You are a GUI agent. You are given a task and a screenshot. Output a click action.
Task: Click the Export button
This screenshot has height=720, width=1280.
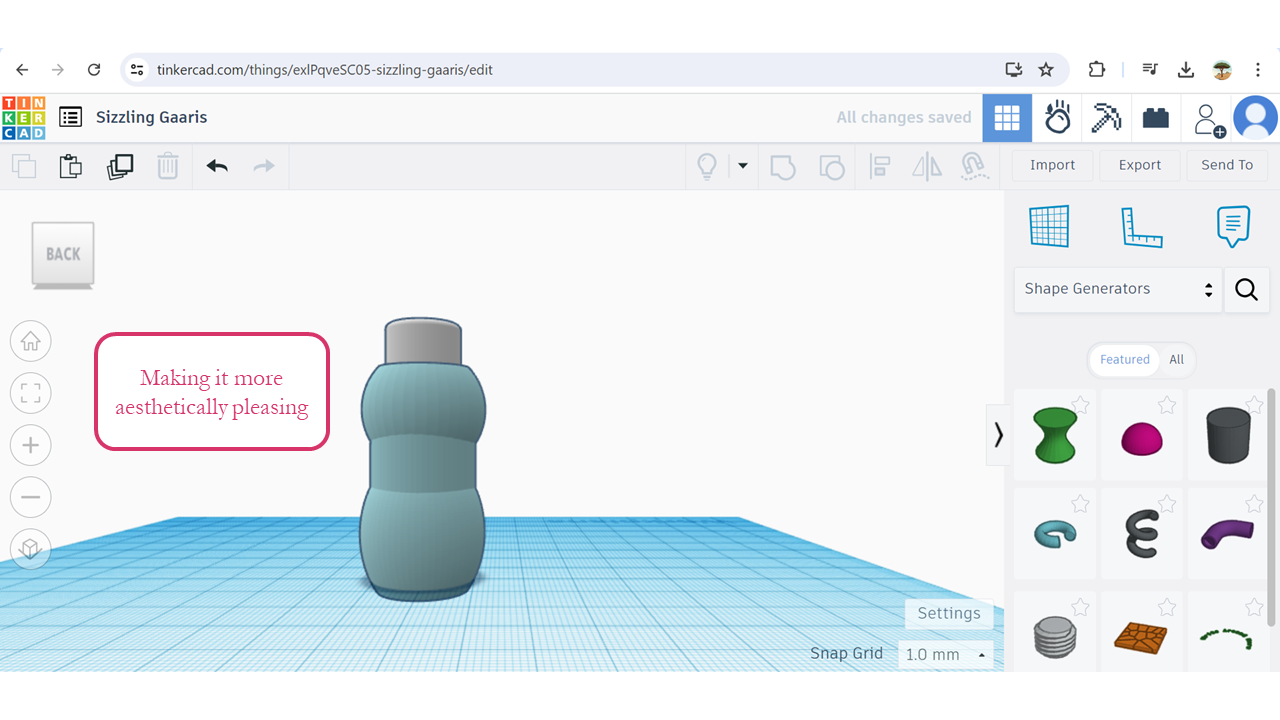tap(1140, 165)
